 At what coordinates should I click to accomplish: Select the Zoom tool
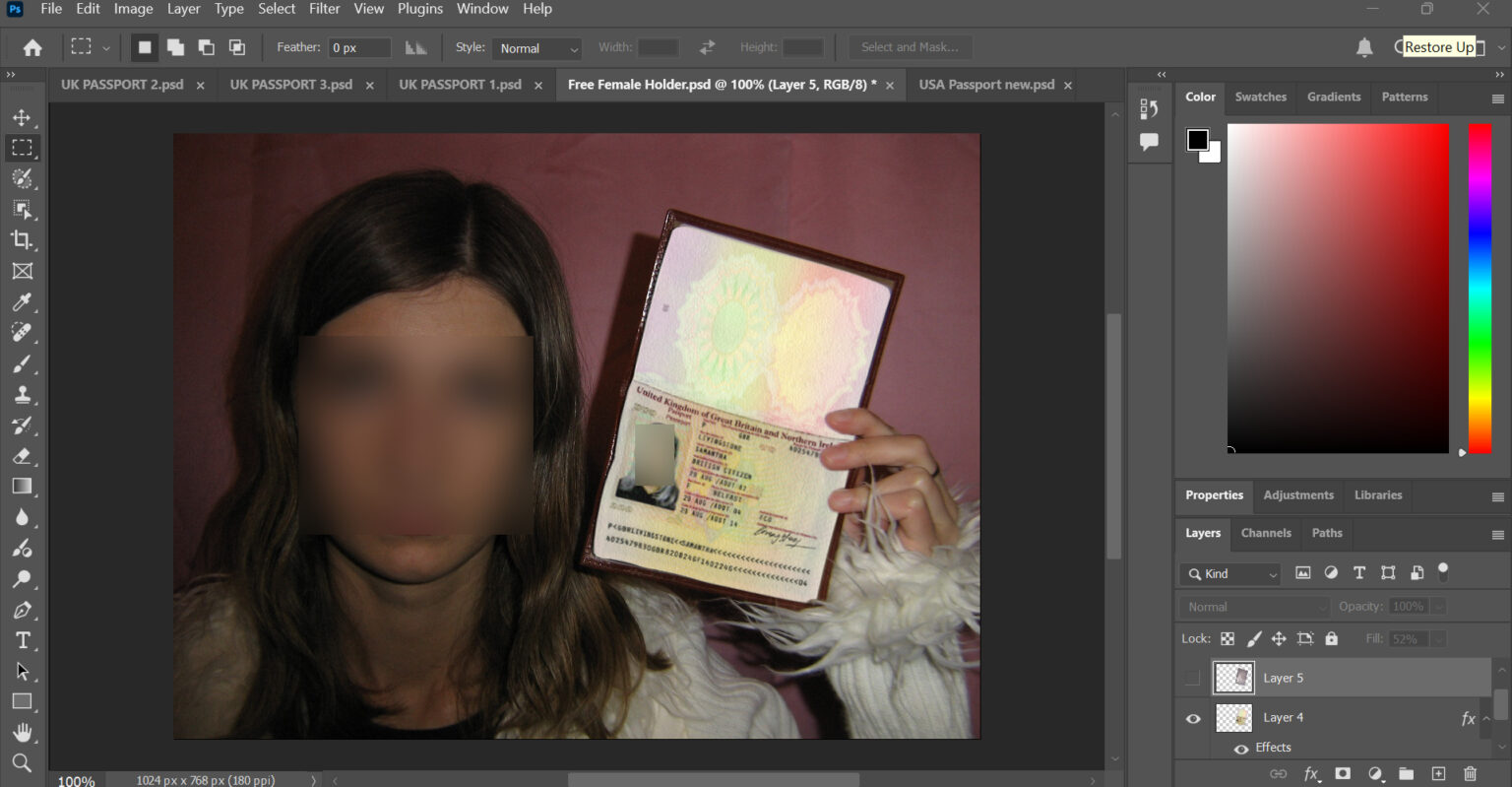[x=22, y=763]
